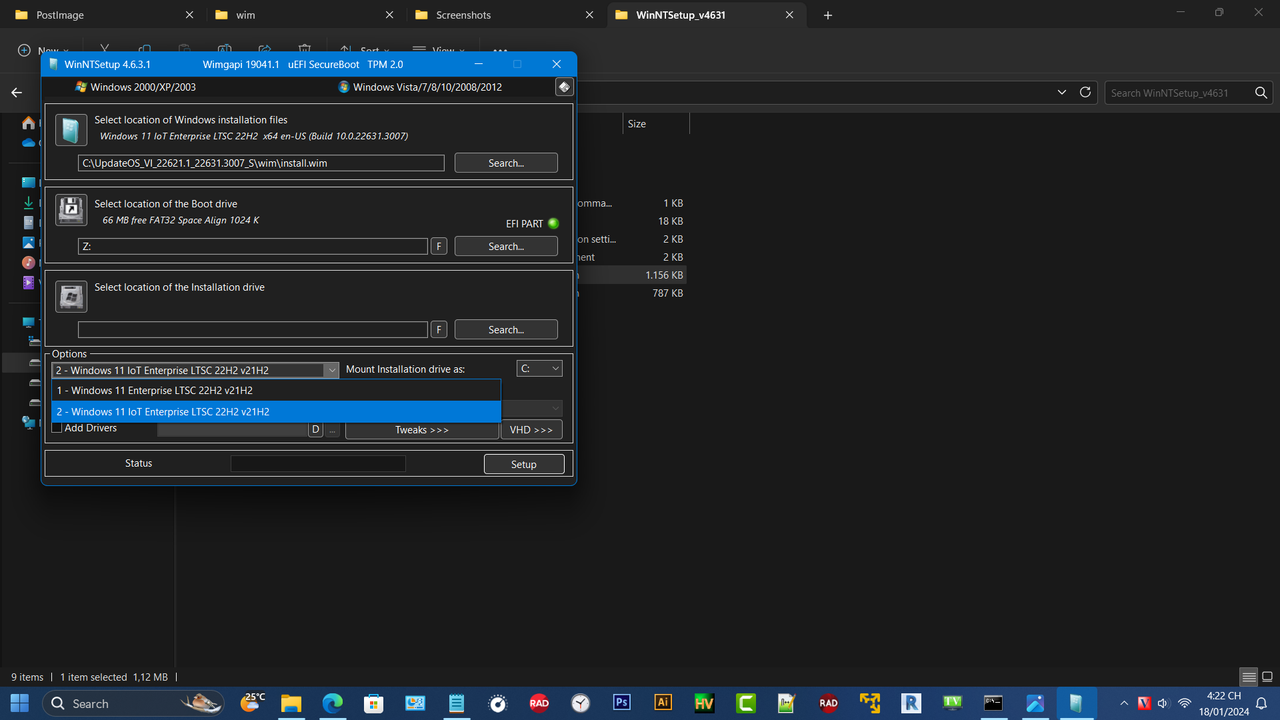
Task: Open the Revit R taskbar icon
Action: click(910, 703)
